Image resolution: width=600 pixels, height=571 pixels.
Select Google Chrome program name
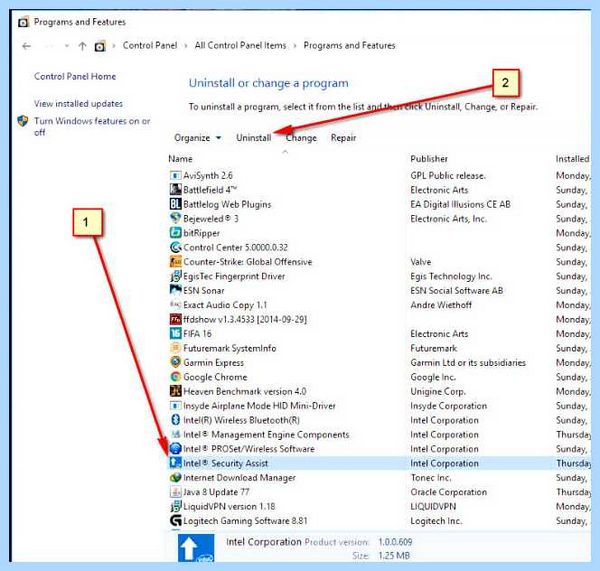[x=215, y=377]
